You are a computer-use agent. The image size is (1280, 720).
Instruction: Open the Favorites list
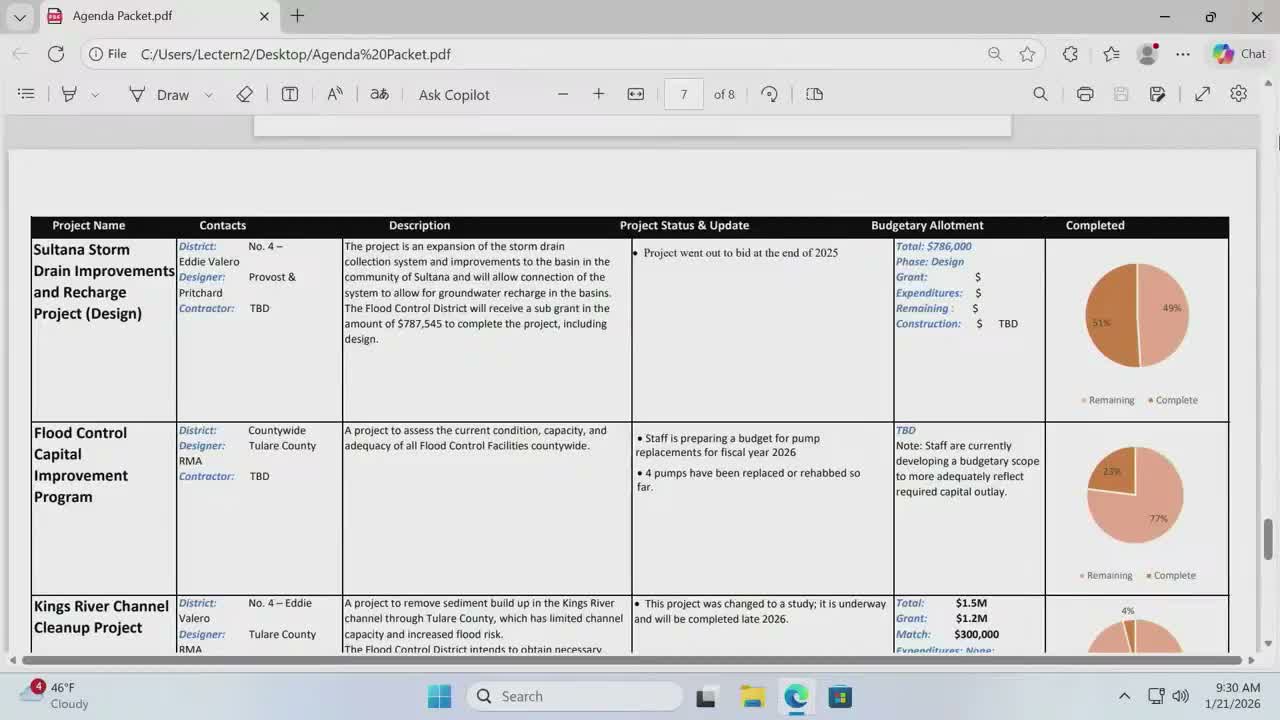[1111, 54]
